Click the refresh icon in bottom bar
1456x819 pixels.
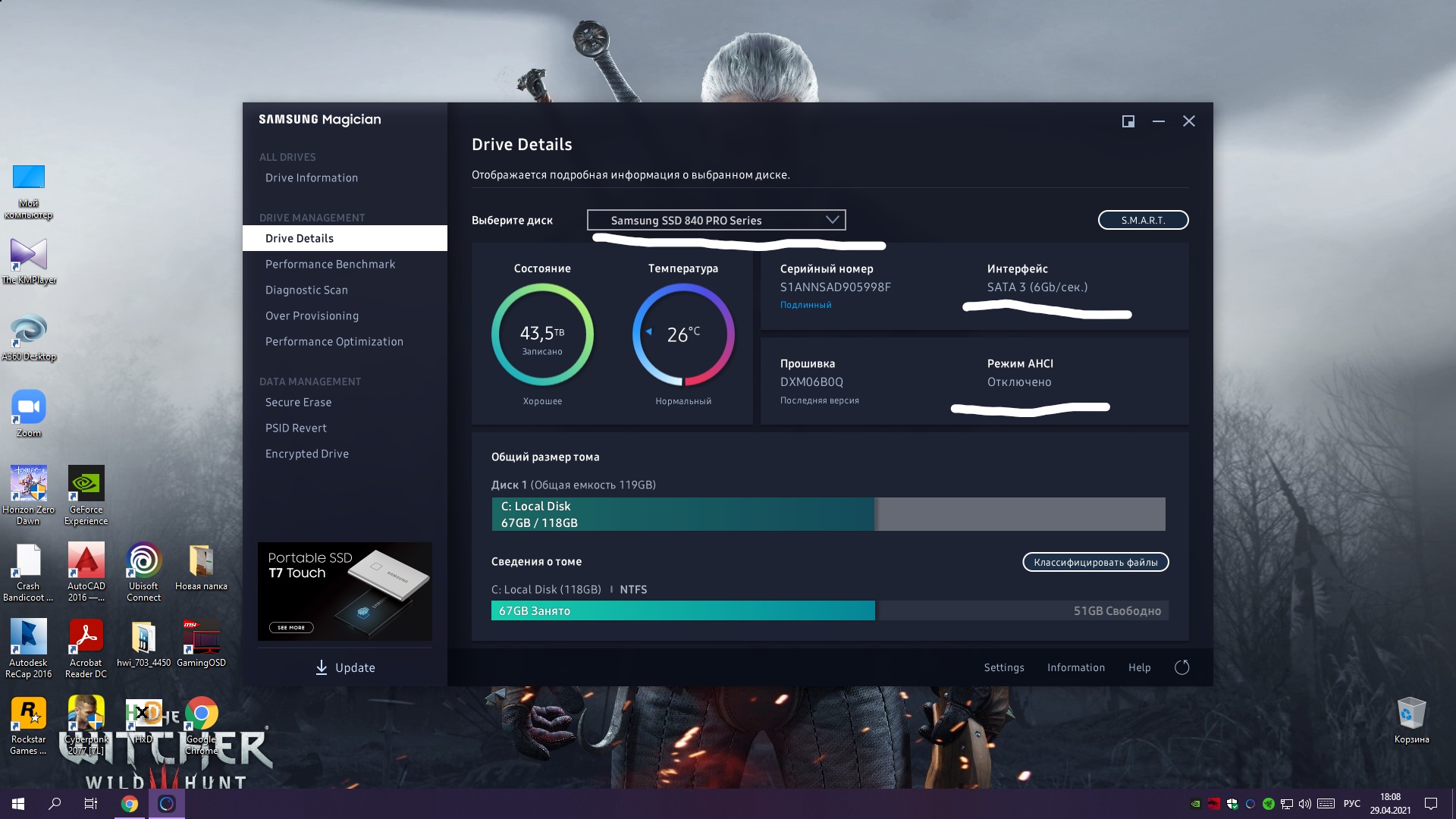click(1181, 667)
